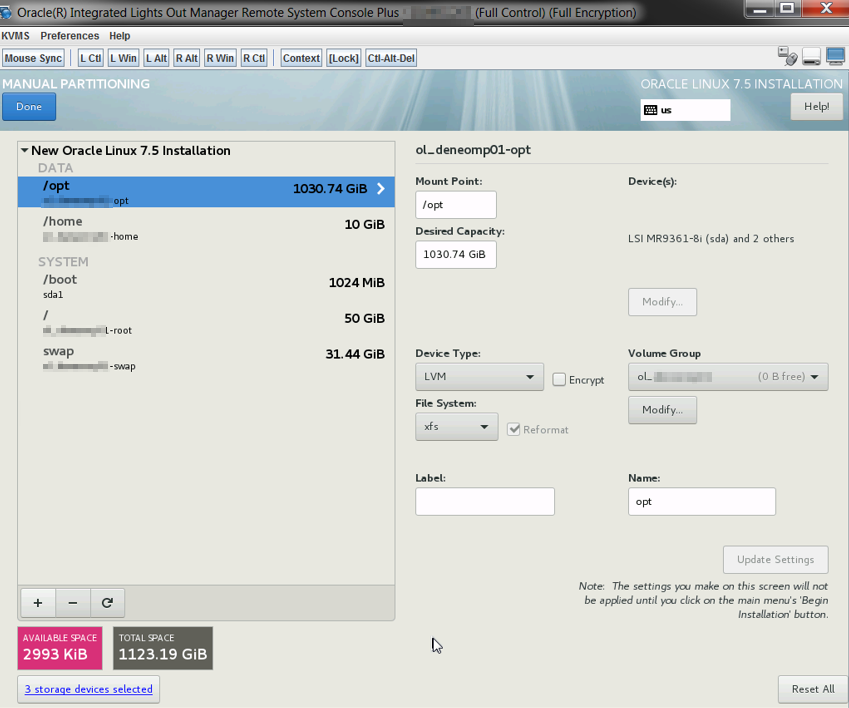The image size is (849, 708).
Task: Click the Update Settings button
Action: 775,559
